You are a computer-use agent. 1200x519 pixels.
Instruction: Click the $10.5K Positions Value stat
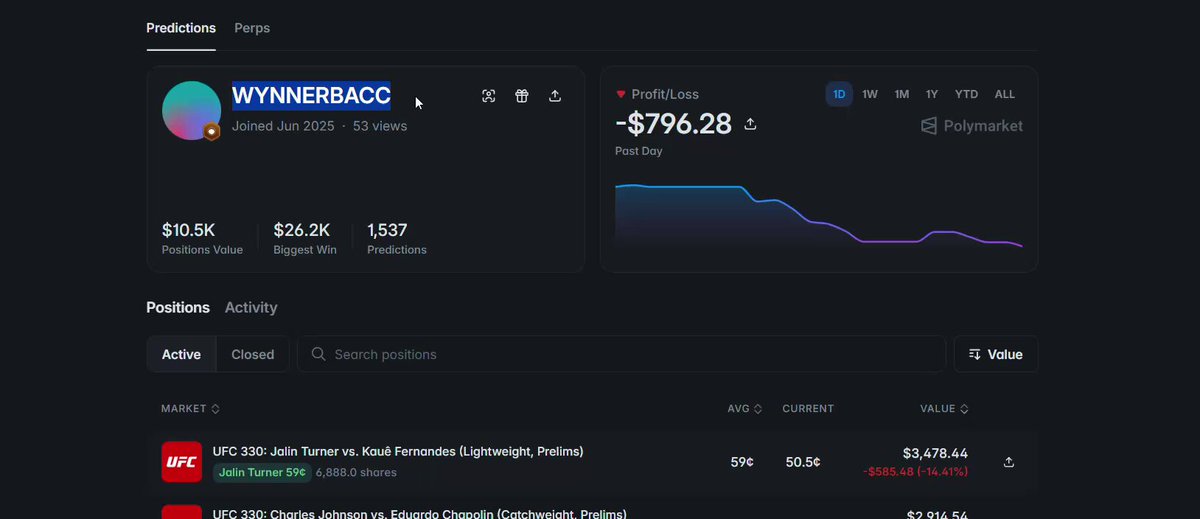coord(202,238)
